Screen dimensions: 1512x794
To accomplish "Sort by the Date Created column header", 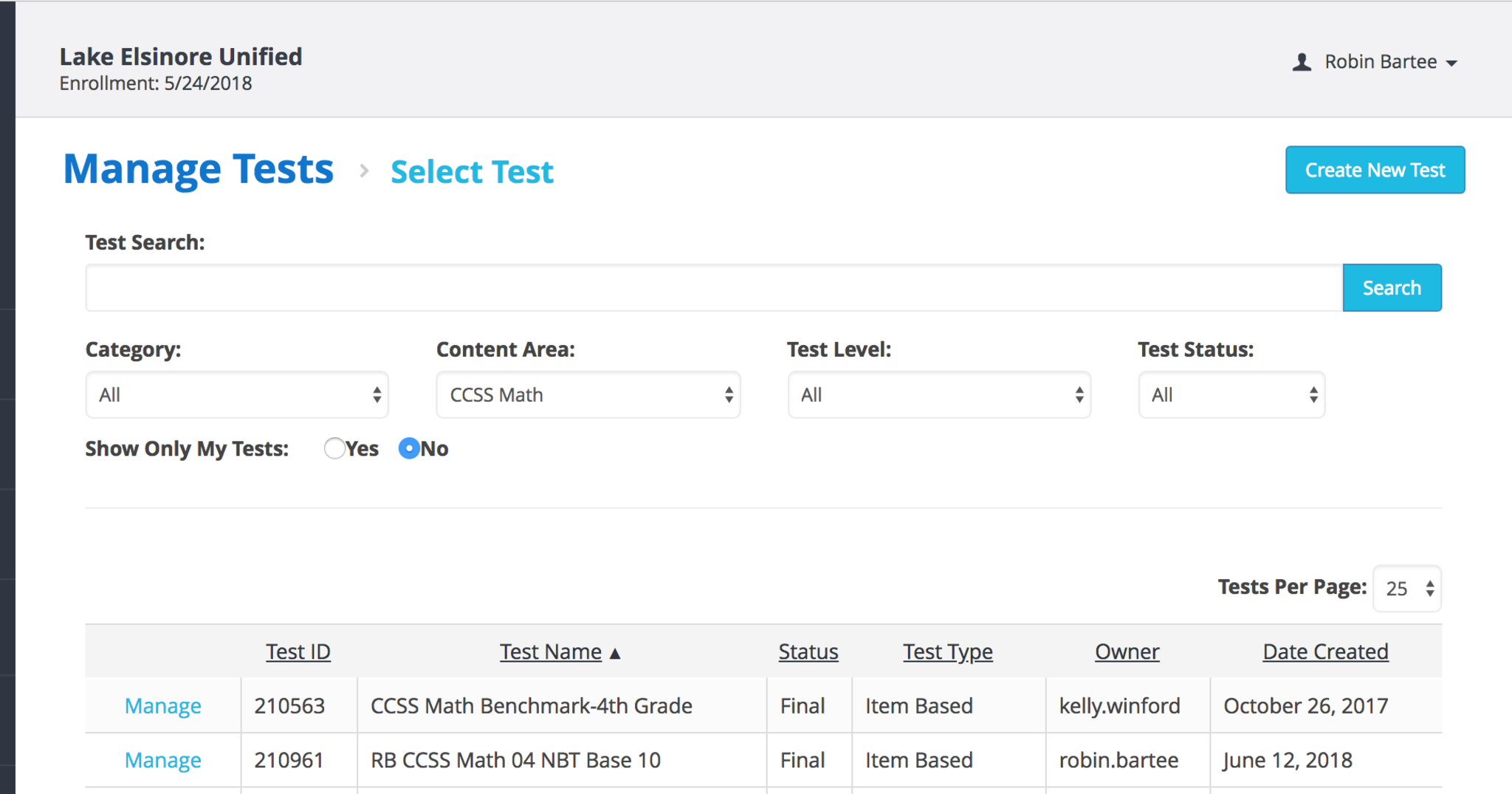I will [x=1325, y=651].
